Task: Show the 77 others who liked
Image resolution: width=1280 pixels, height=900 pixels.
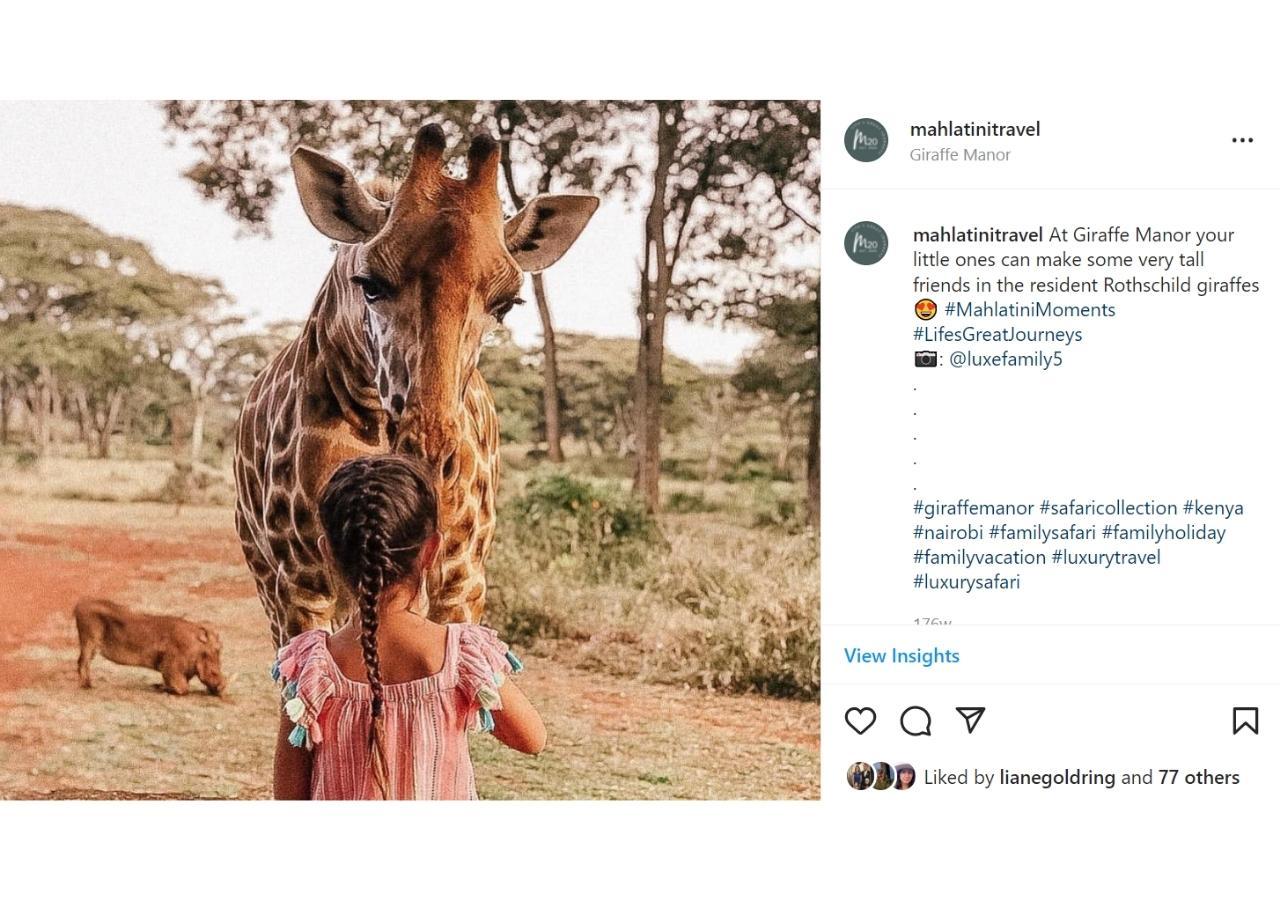Action: coord(1198,777)
